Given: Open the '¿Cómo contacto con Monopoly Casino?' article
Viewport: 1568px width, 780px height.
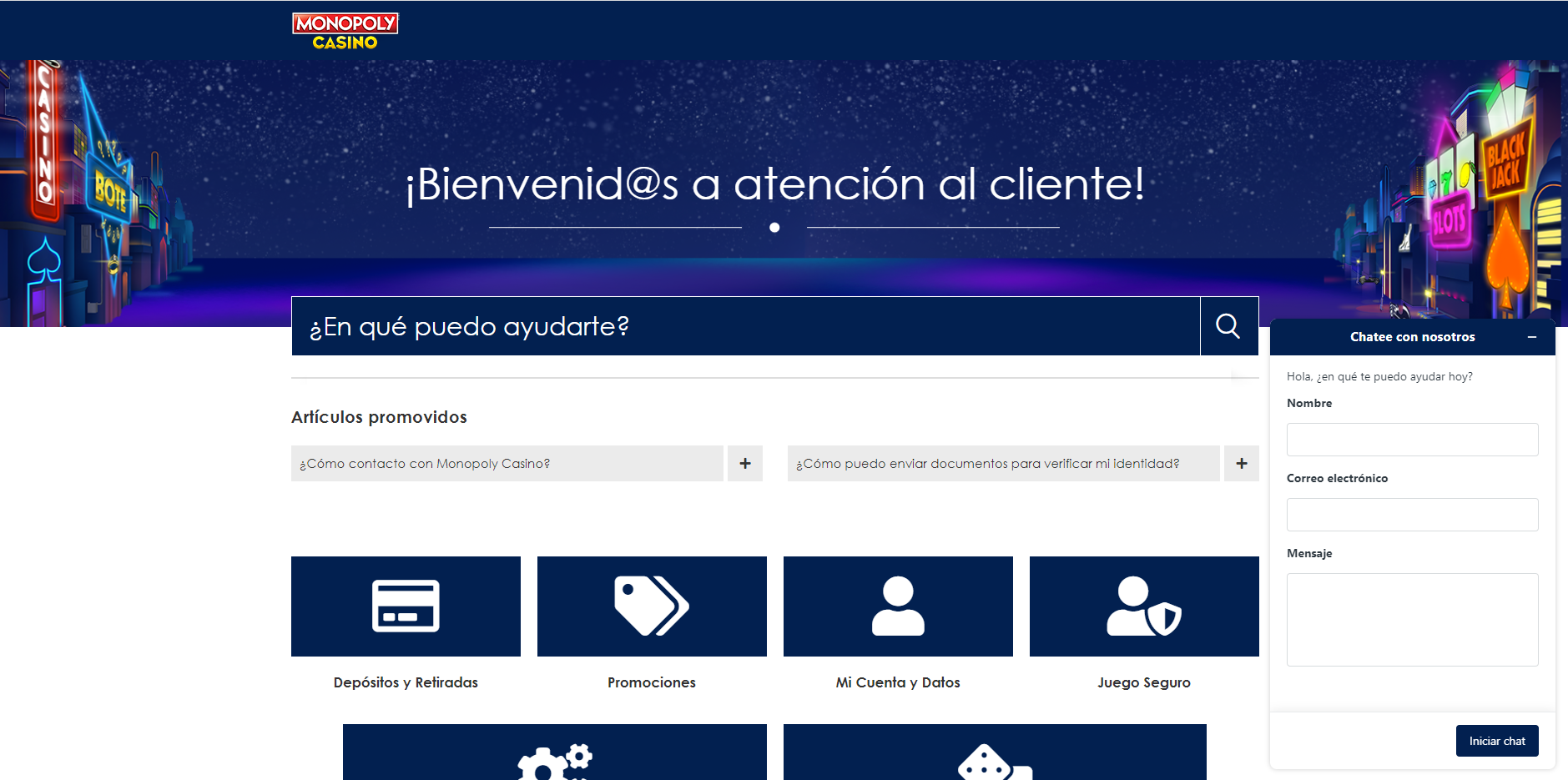Looking at the screenshot, I should coord(507,463).
